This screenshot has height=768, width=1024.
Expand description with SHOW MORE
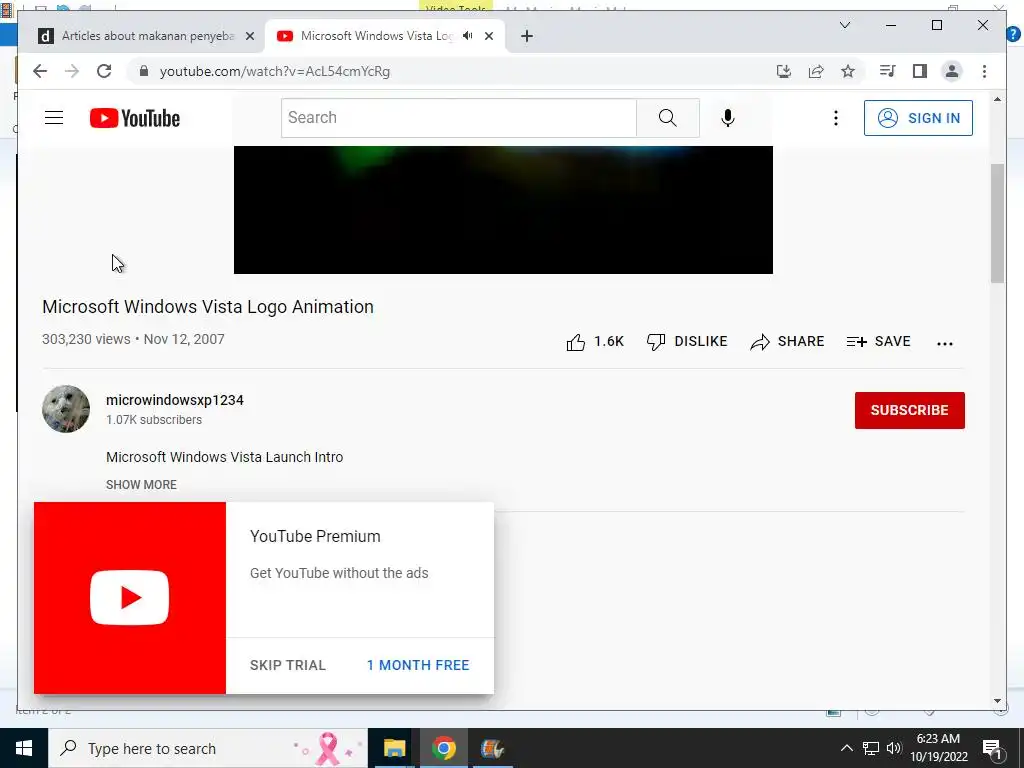coord(141,485)
